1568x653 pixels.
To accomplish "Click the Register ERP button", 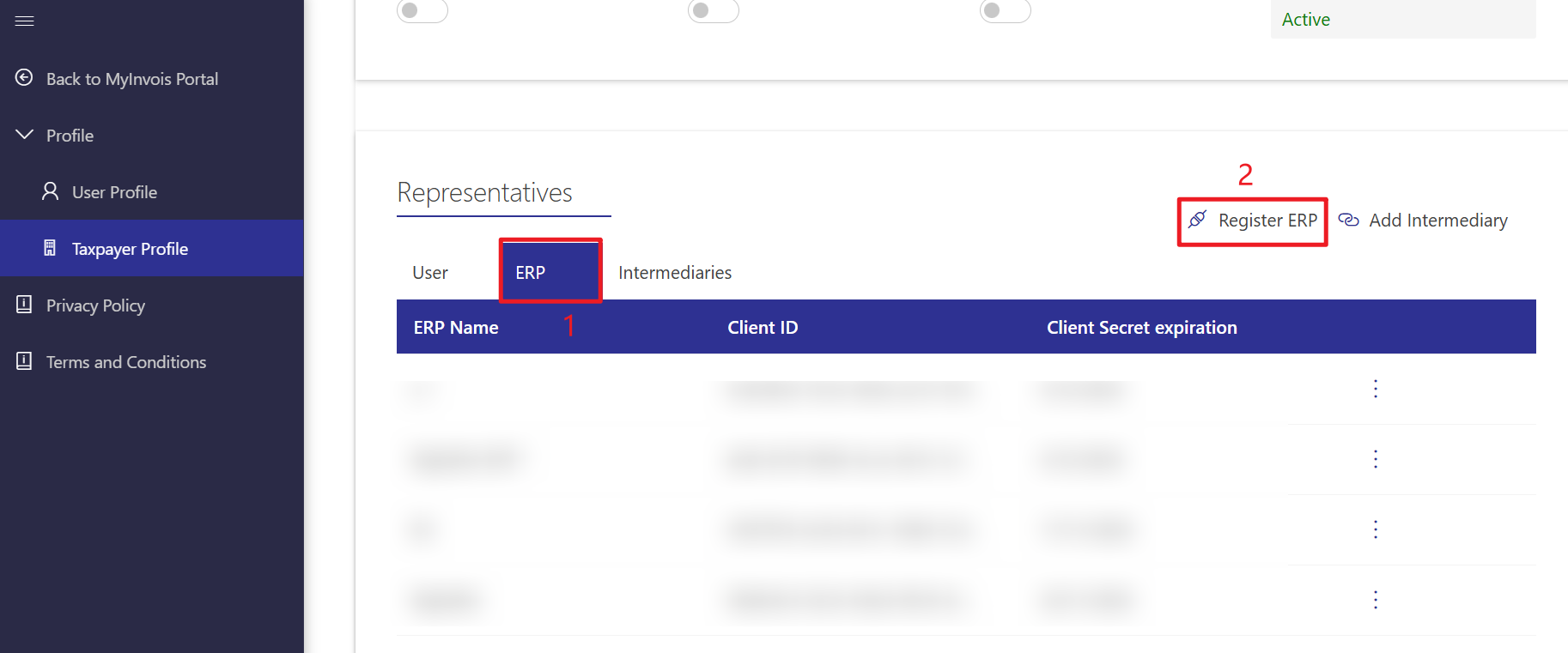I will pyautogui.click(x=1253, y=221).
